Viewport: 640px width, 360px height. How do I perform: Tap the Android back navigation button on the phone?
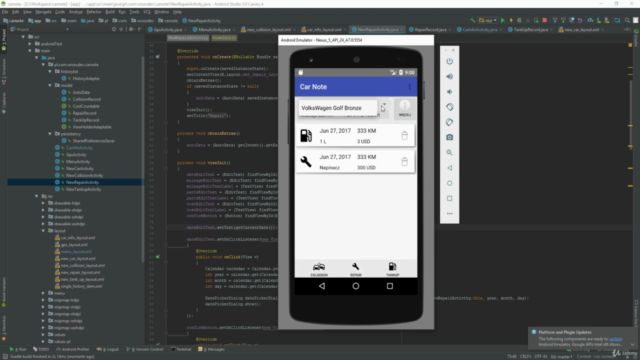322,286
